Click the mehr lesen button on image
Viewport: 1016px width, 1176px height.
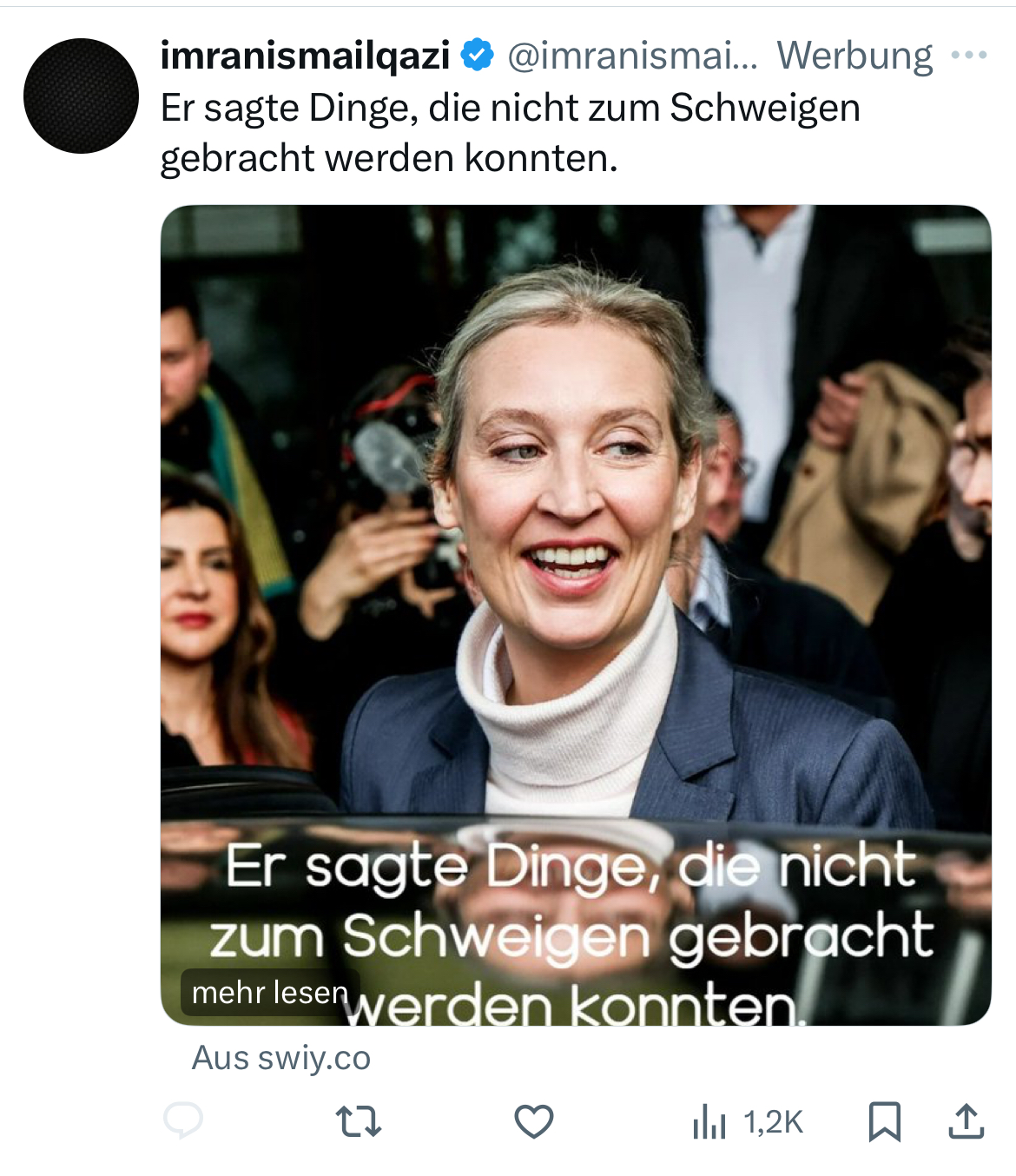click(270, 992)
